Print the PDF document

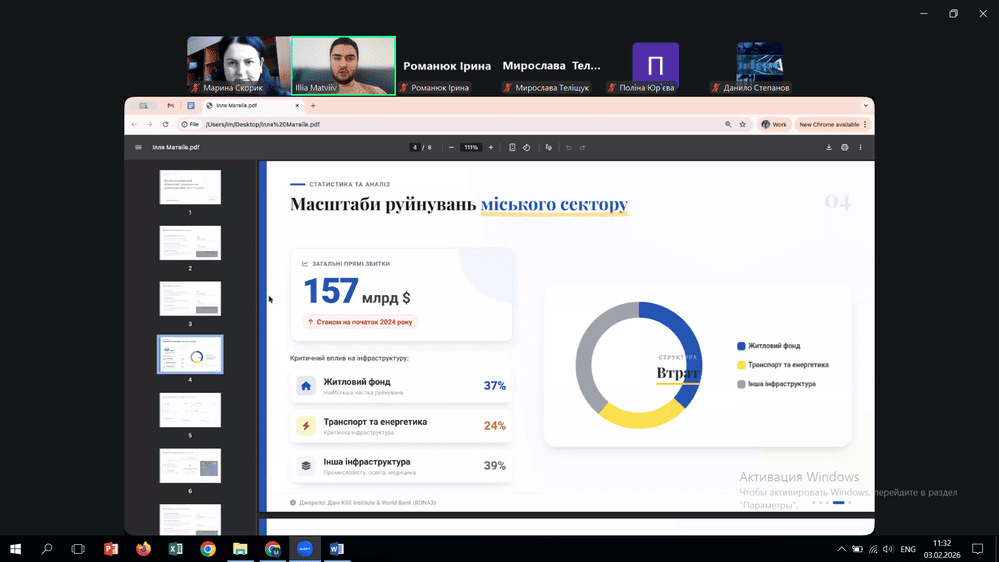pyautogui.click(x=845, y=147)
